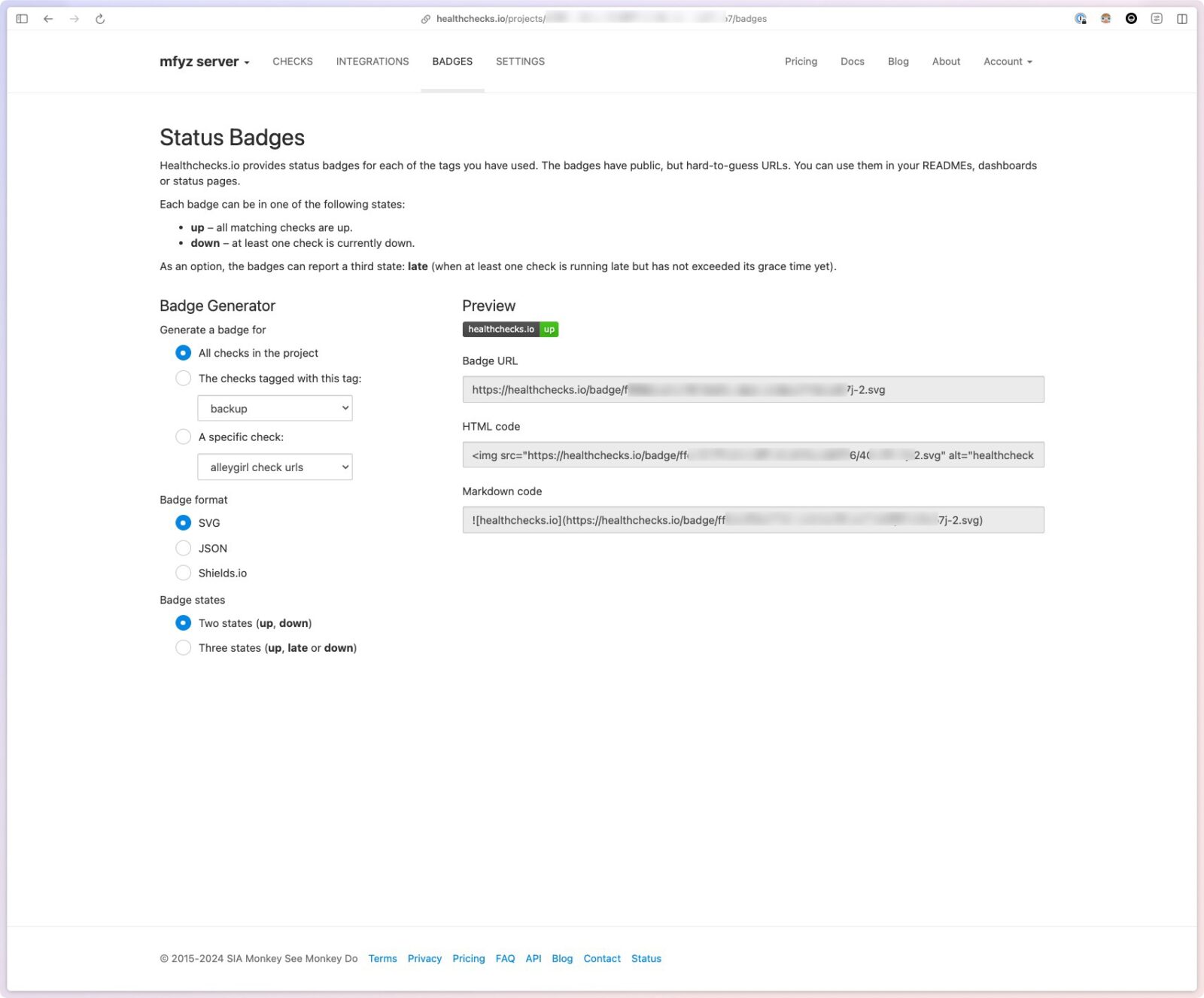This screenshot has height=998, width=1204.
Task: Click the Markdown code text field
Action: (752, 520)
